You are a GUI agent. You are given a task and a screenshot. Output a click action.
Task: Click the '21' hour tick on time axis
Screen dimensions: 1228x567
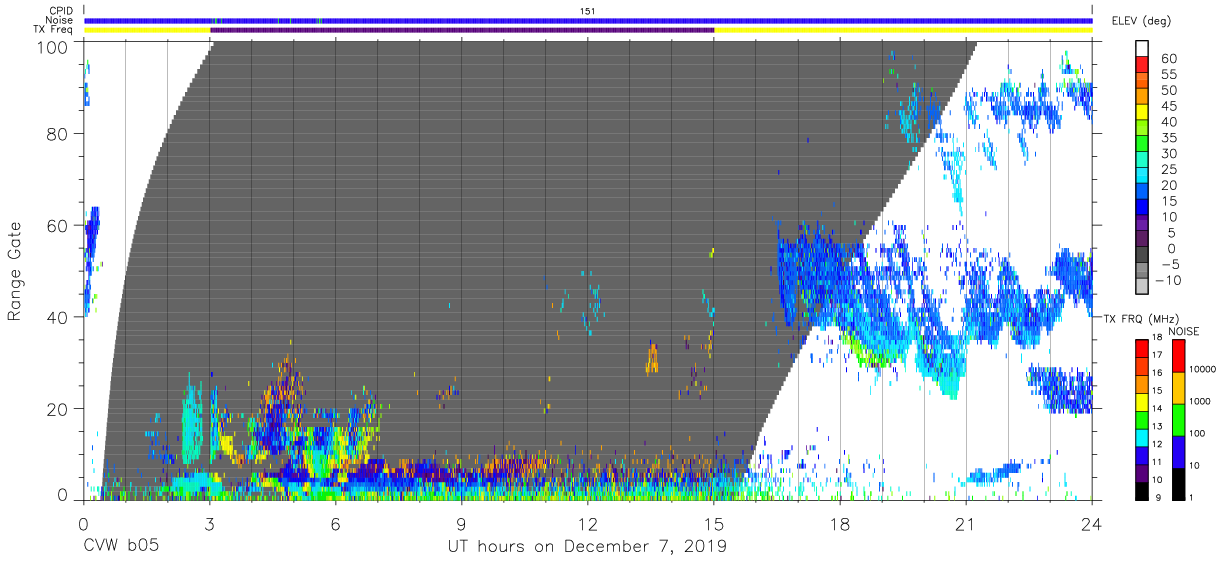pyautogui.click(x=965, y=523)
